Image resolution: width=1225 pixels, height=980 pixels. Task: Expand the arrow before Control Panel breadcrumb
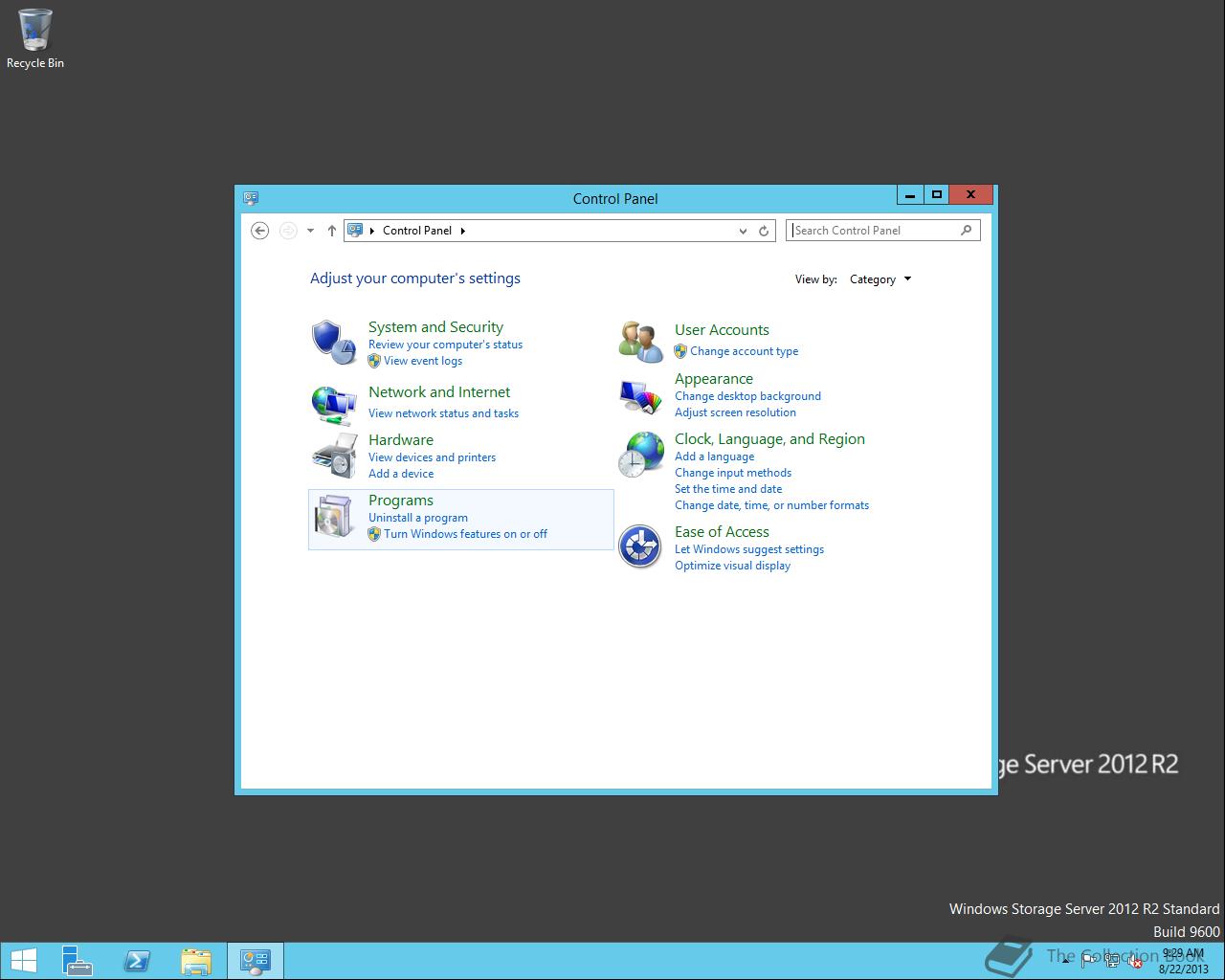click(372, 231)
